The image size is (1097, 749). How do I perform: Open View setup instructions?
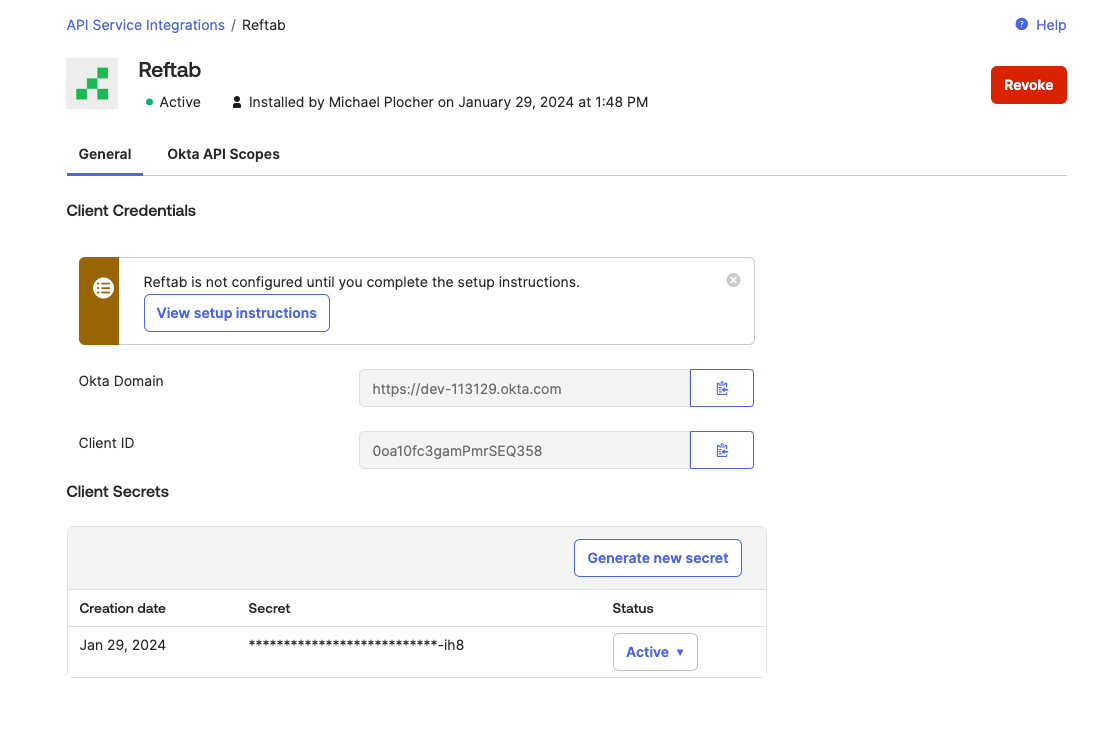(236, 313)
